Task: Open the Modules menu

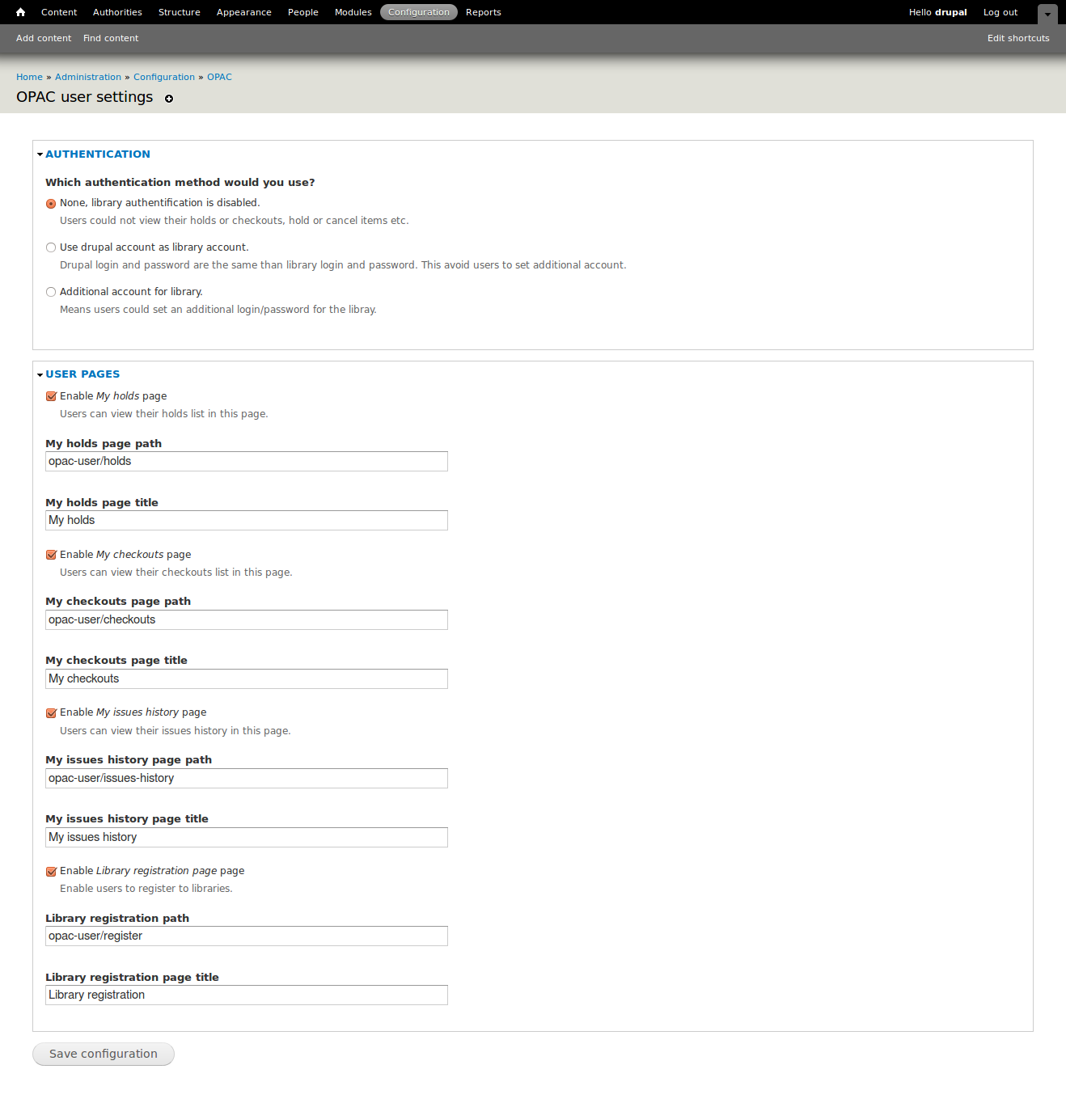Action: coord(353,12)
